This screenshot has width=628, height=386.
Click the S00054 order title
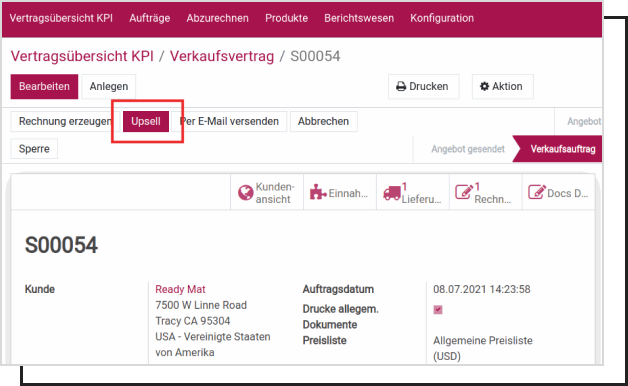click(61, 245)
